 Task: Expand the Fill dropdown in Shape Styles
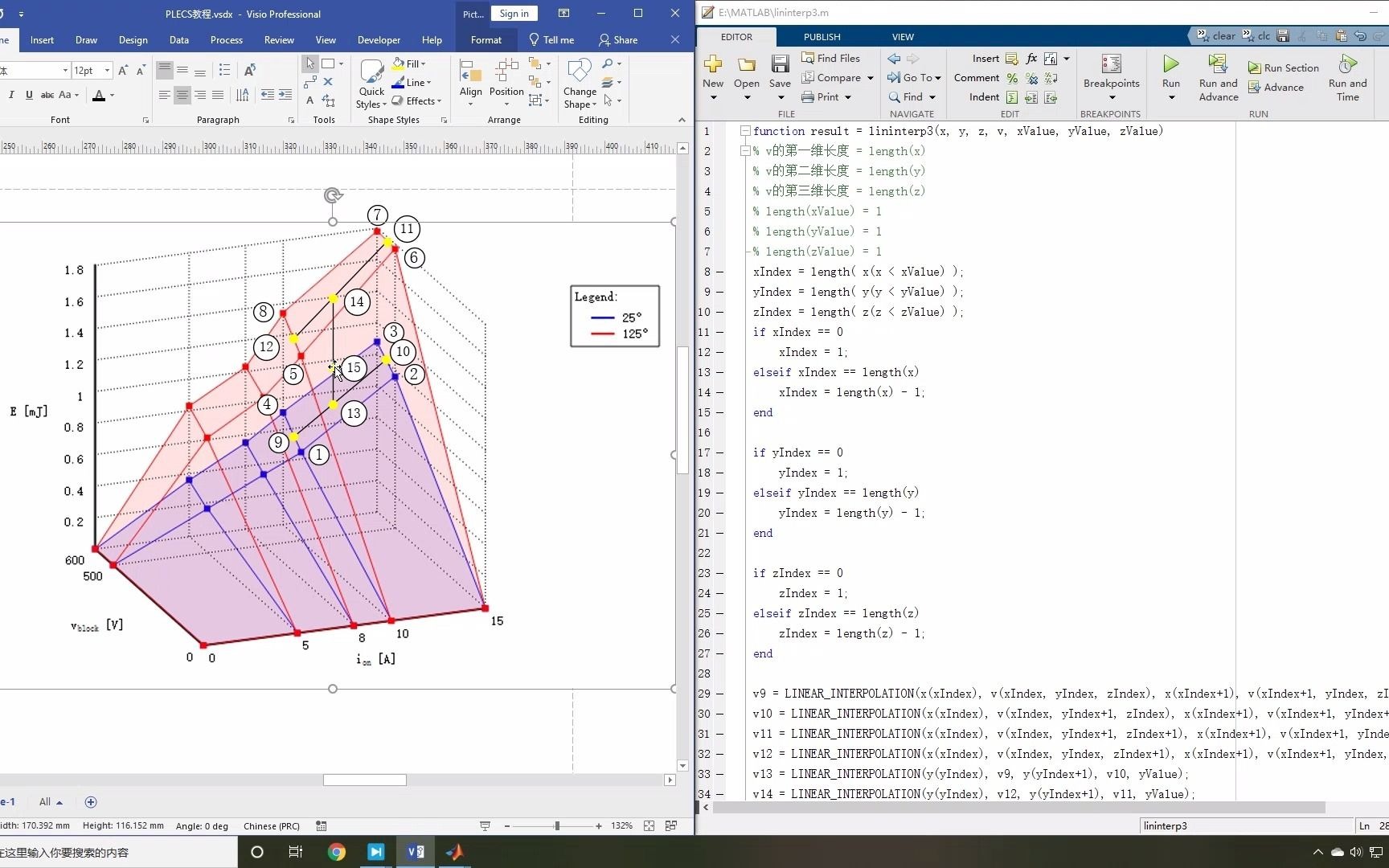(x=423, y=64)
